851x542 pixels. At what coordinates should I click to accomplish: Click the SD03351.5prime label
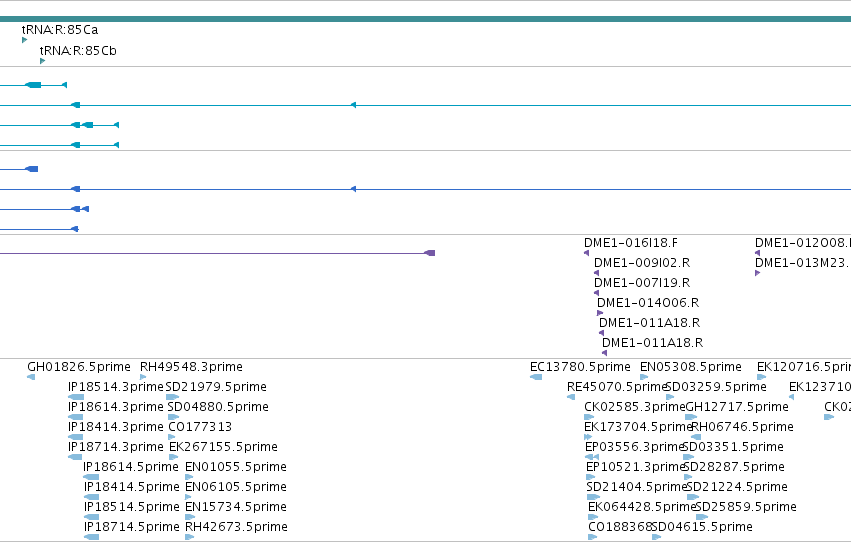(x=733, y=447)
